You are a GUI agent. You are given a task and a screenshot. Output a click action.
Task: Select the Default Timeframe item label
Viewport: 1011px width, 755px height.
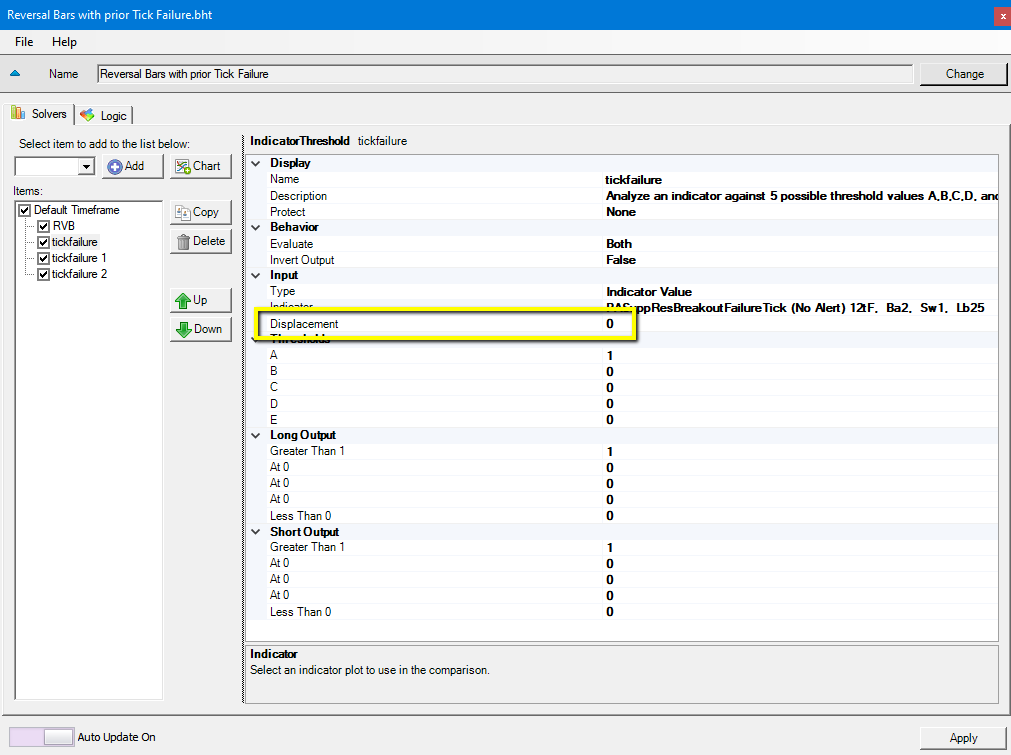click(76, 210)
